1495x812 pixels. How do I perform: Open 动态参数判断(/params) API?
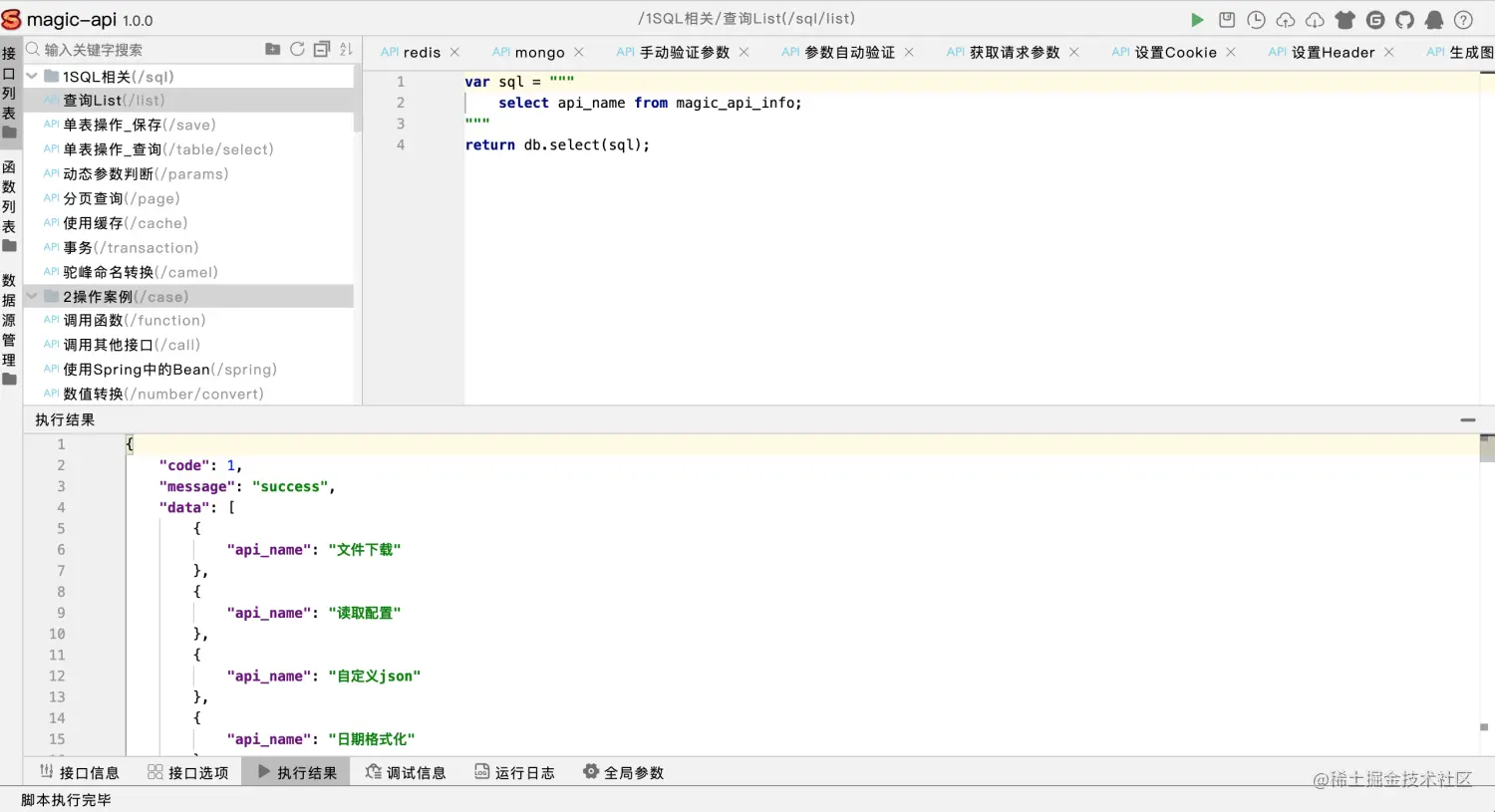coord(189,173)
